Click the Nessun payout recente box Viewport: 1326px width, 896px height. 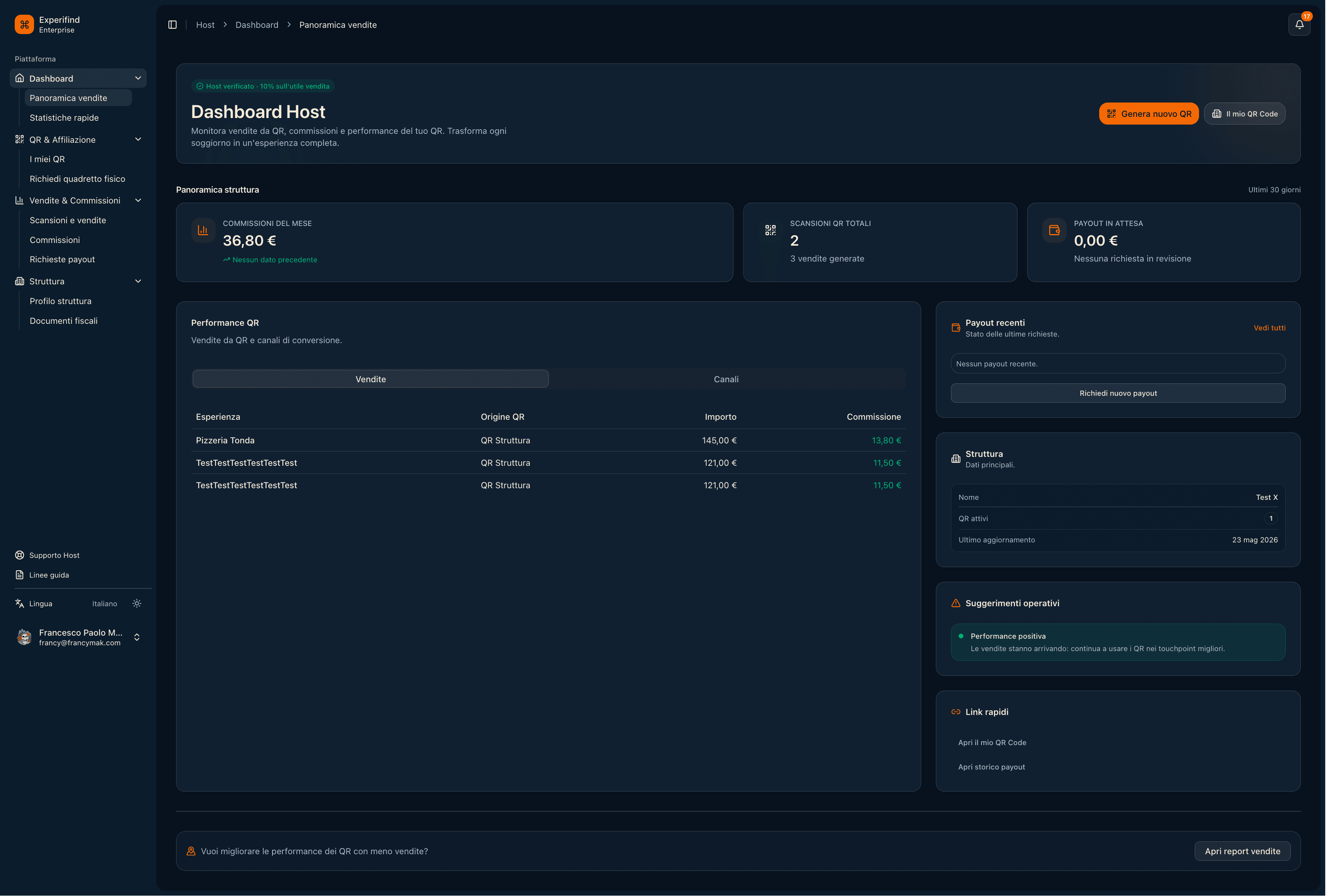[x=1118, y=363]
